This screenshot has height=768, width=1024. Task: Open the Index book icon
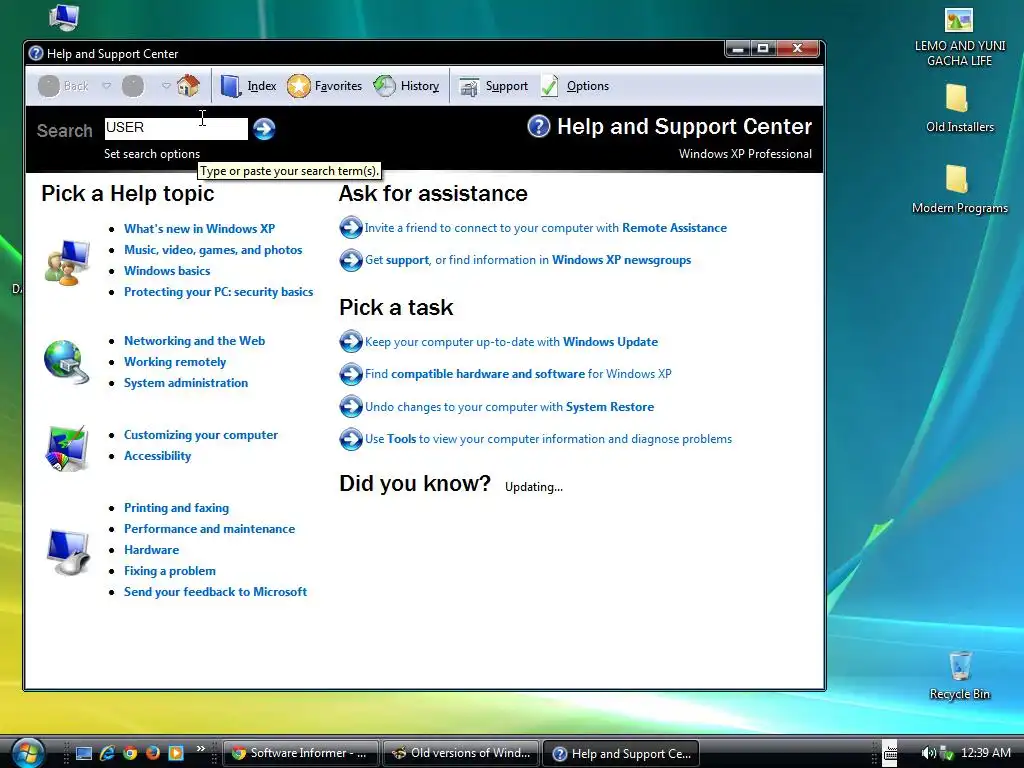point(231,86)
